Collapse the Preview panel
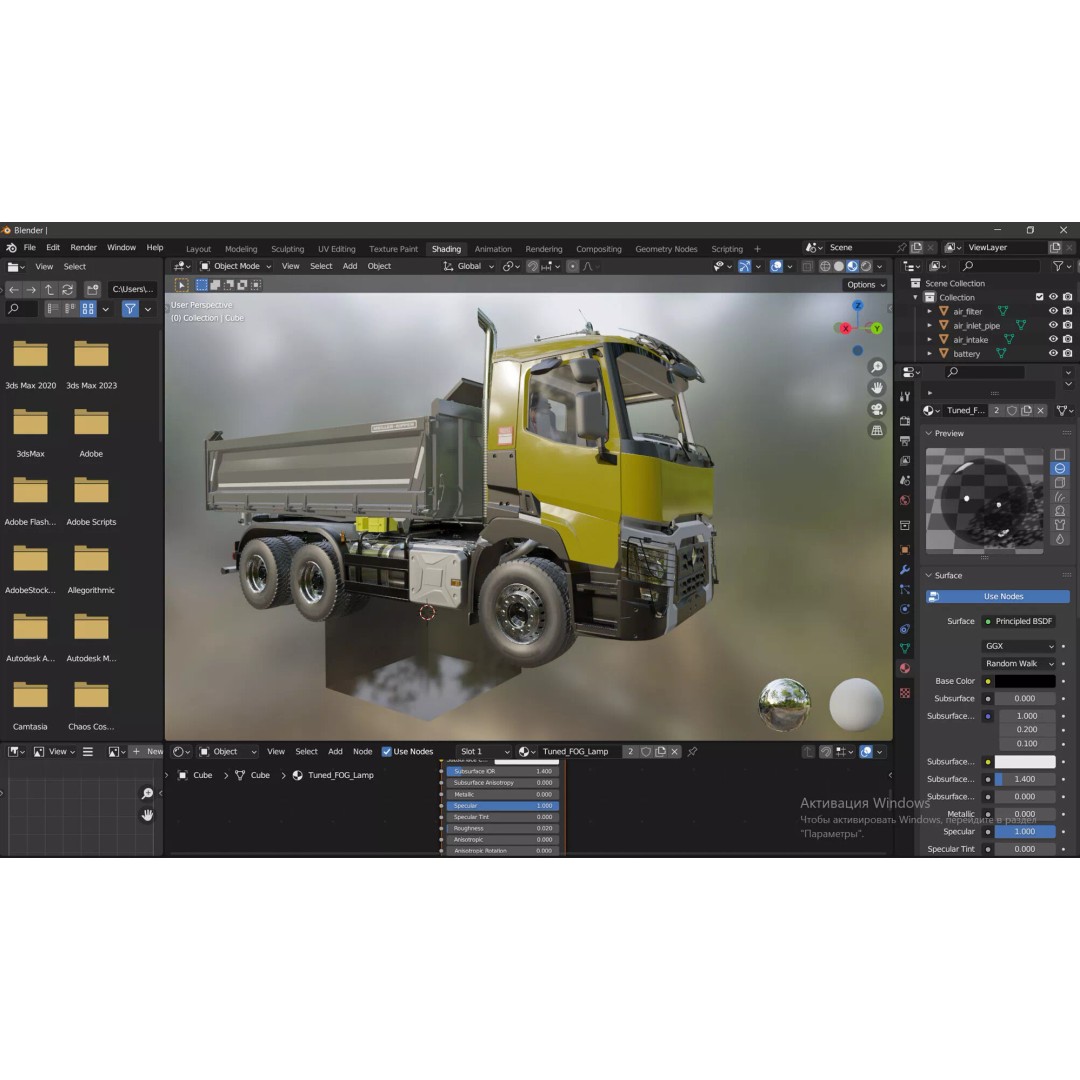The image size is (1080, 1080). coord(928,433)
